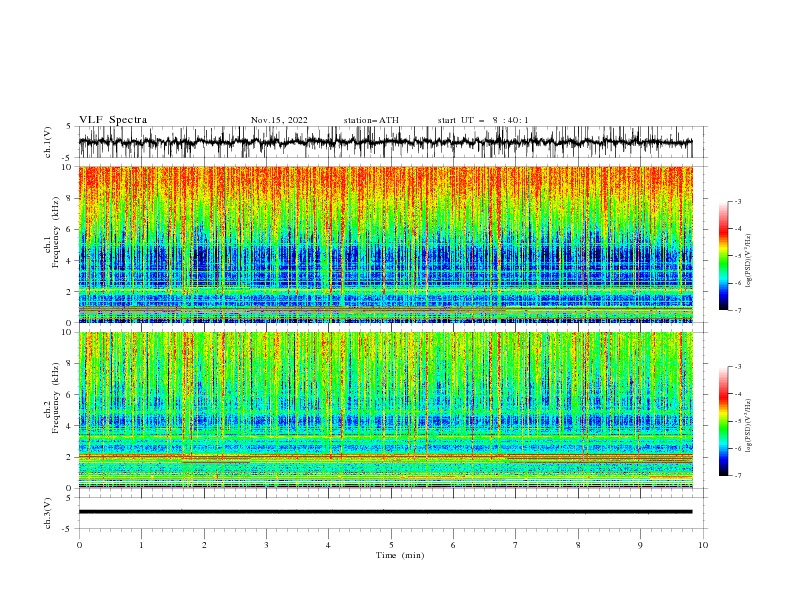This screenshot has width=792, height=612.
Task: Select the "Time (min)" axis title
Action: tap(400, 555)
